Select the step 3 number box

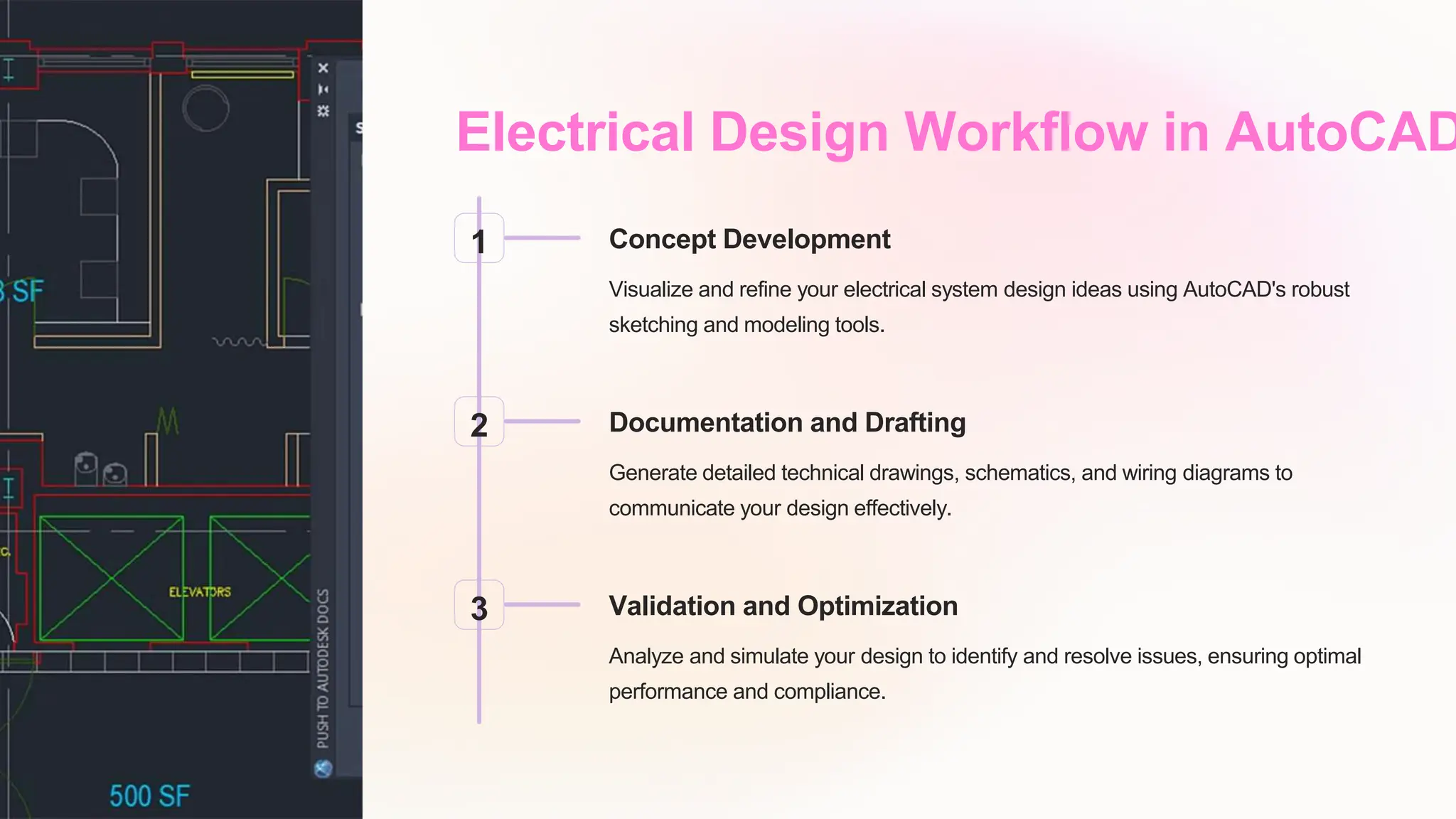[479, 605]
